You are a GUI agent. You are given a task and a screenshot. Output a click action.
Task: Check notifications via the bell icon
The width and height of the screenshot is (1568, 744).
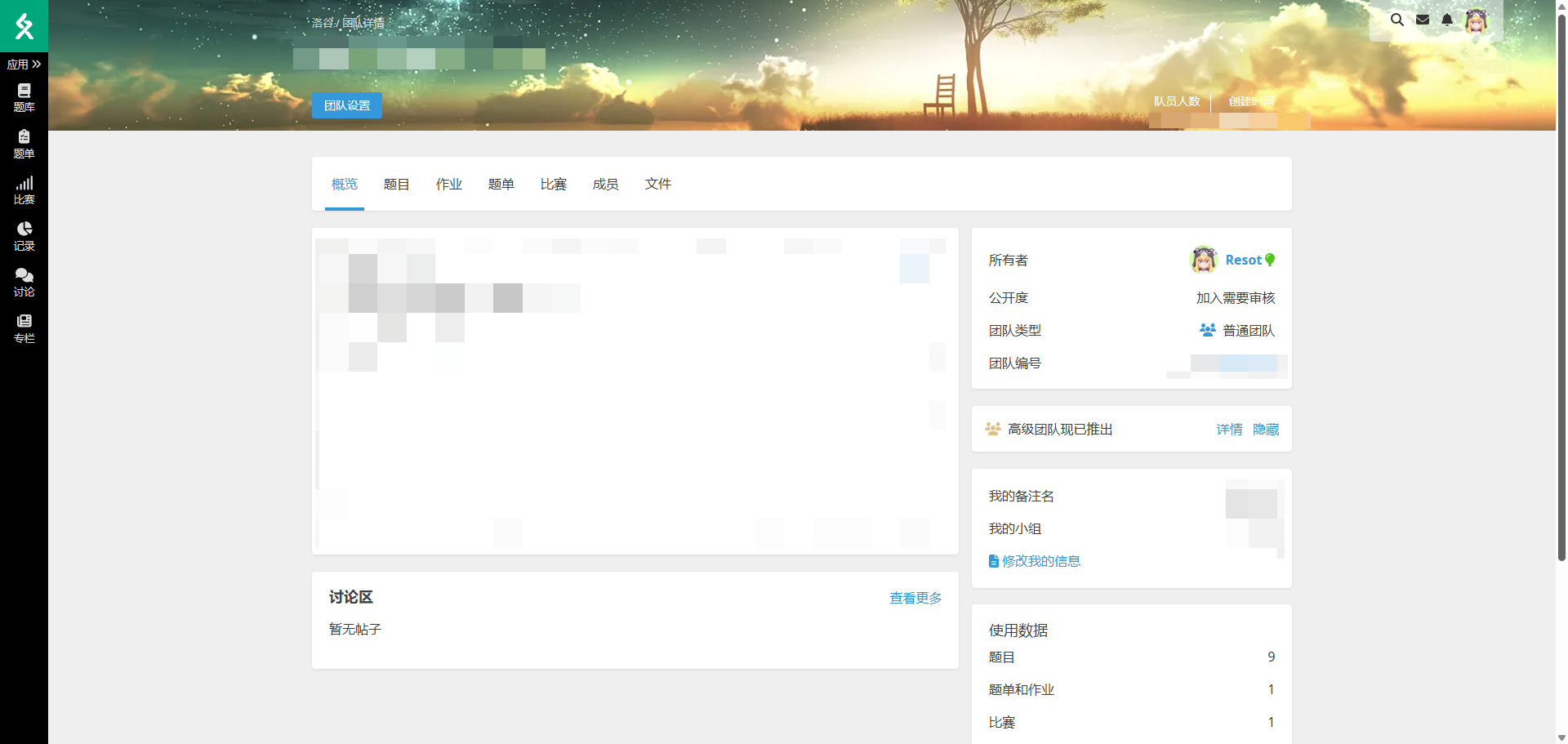pos(1448,19)
